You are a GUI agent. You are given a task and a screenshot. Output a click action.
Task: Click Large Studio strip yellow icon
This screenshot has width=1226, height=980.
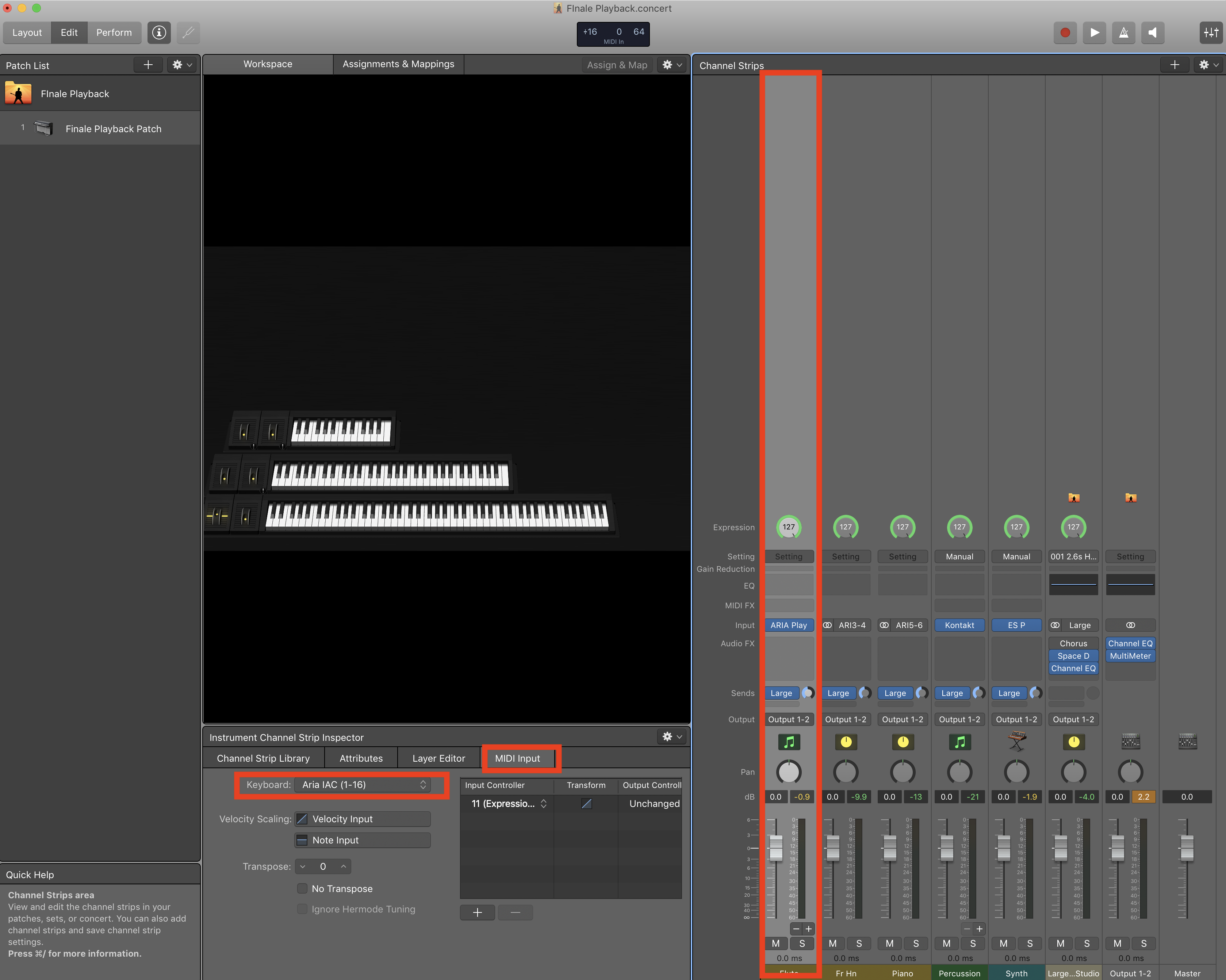click(1074, 742)
